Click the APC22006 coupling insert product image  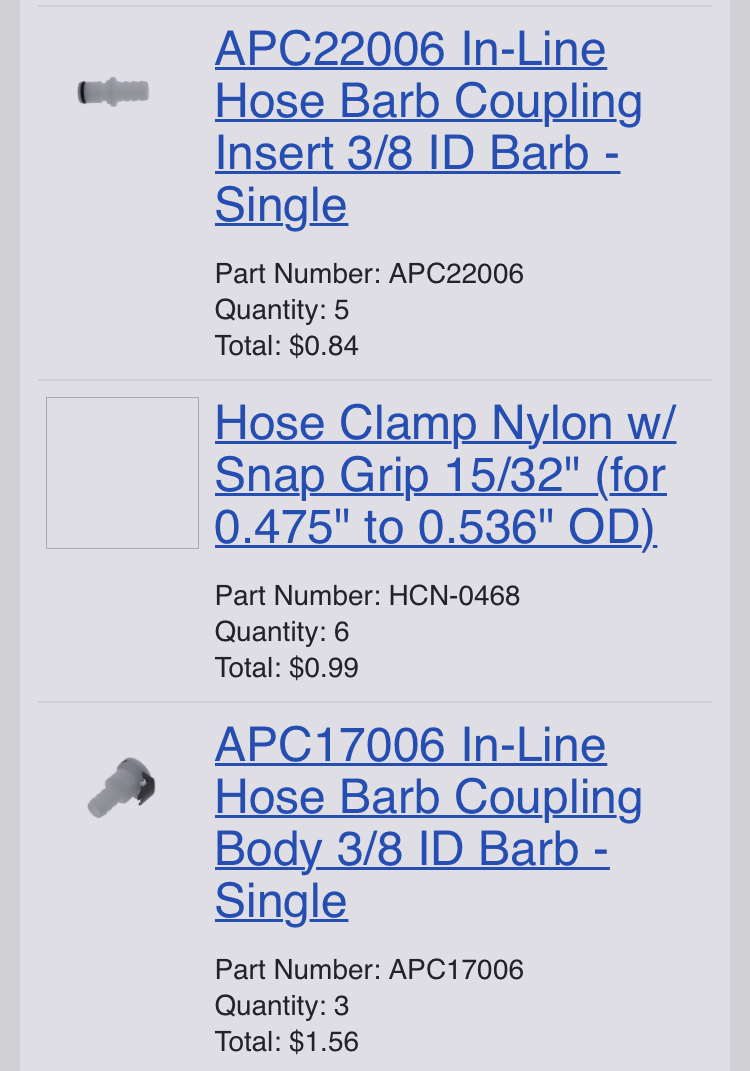tap(113, 92)
